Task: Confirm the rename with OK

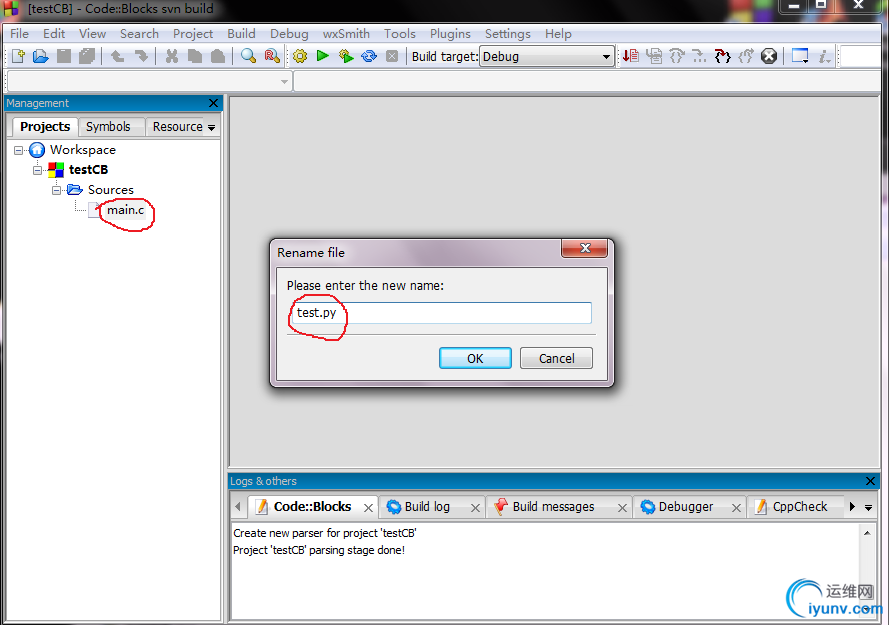Action: pos(475,358)
